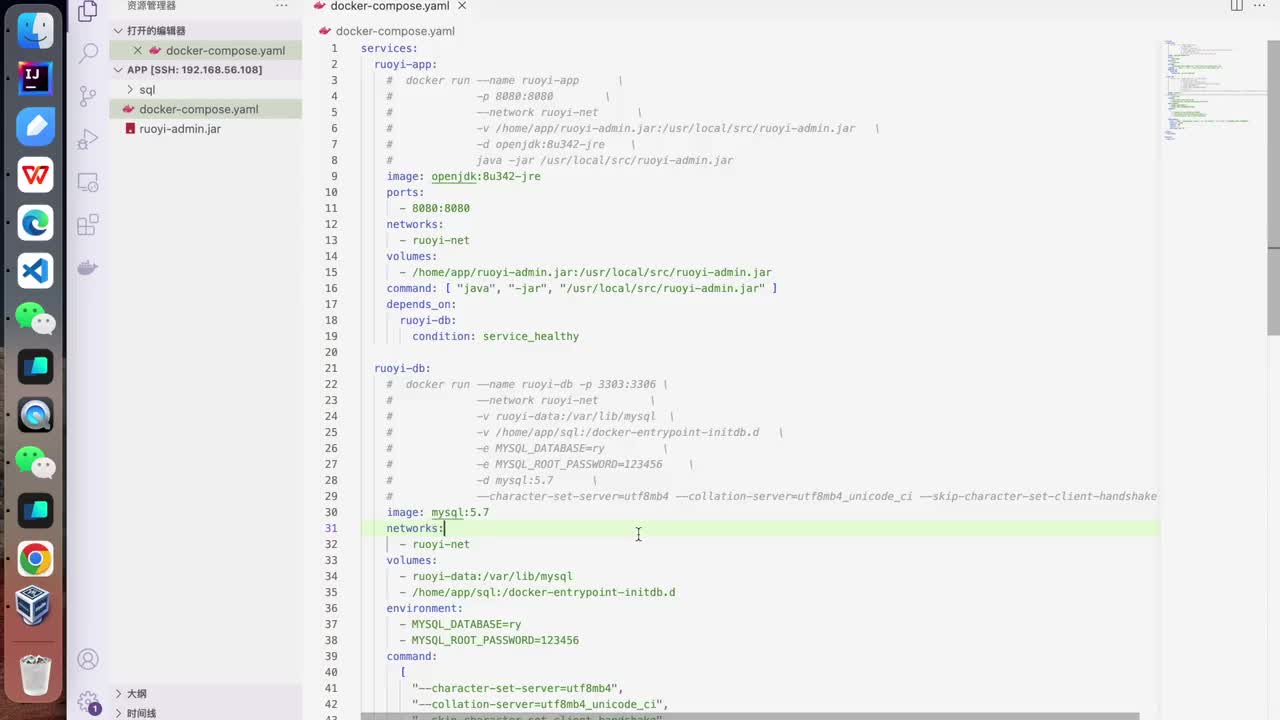Open Microsoft Edge from the Dock
Viewport: 1280px width, 720px height.
[x=35, y=223]
